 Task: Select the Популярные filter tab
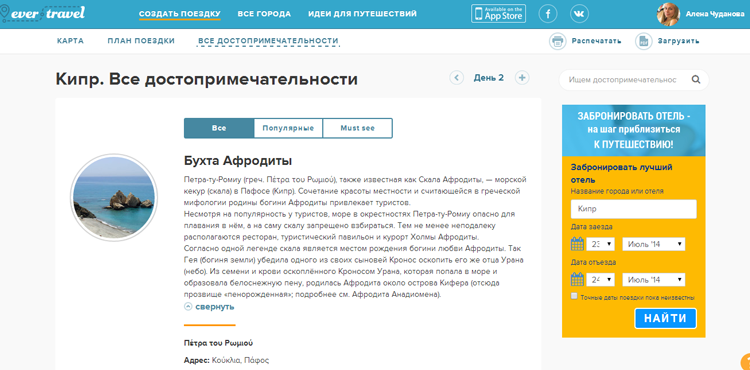click(288, 128)
